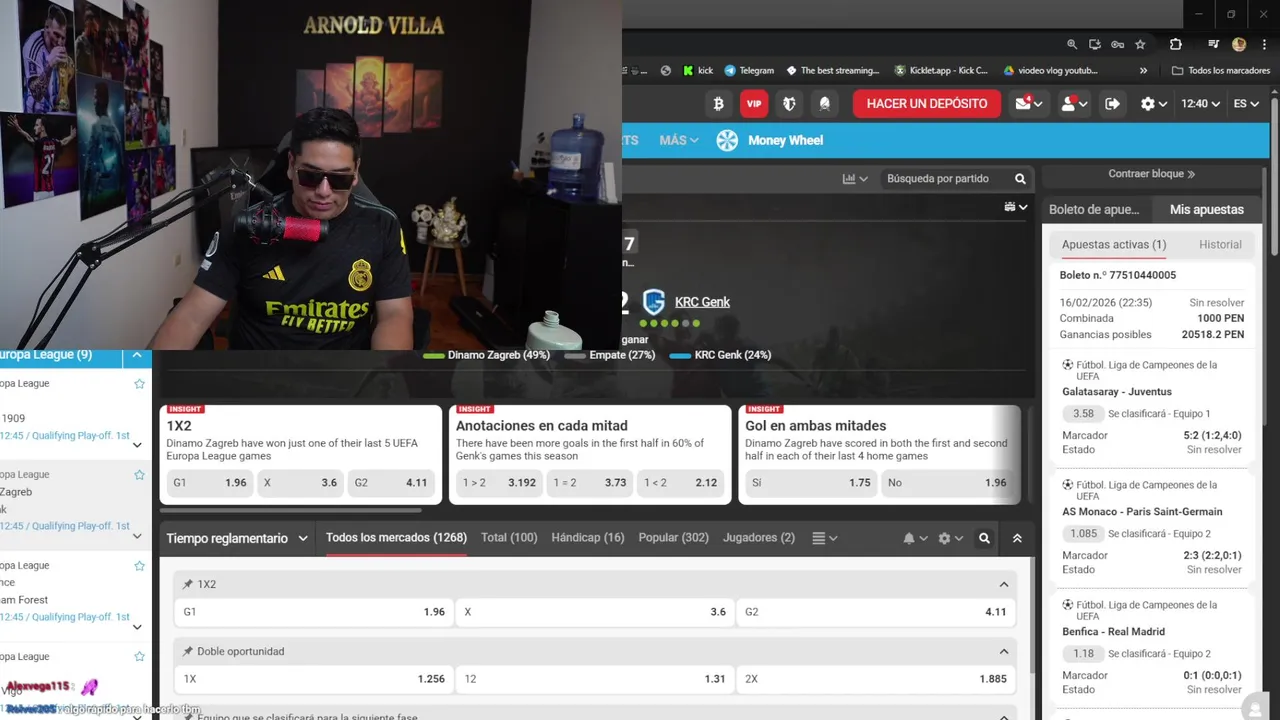Switch to the Jugadores (2) tab

[759, 538]
